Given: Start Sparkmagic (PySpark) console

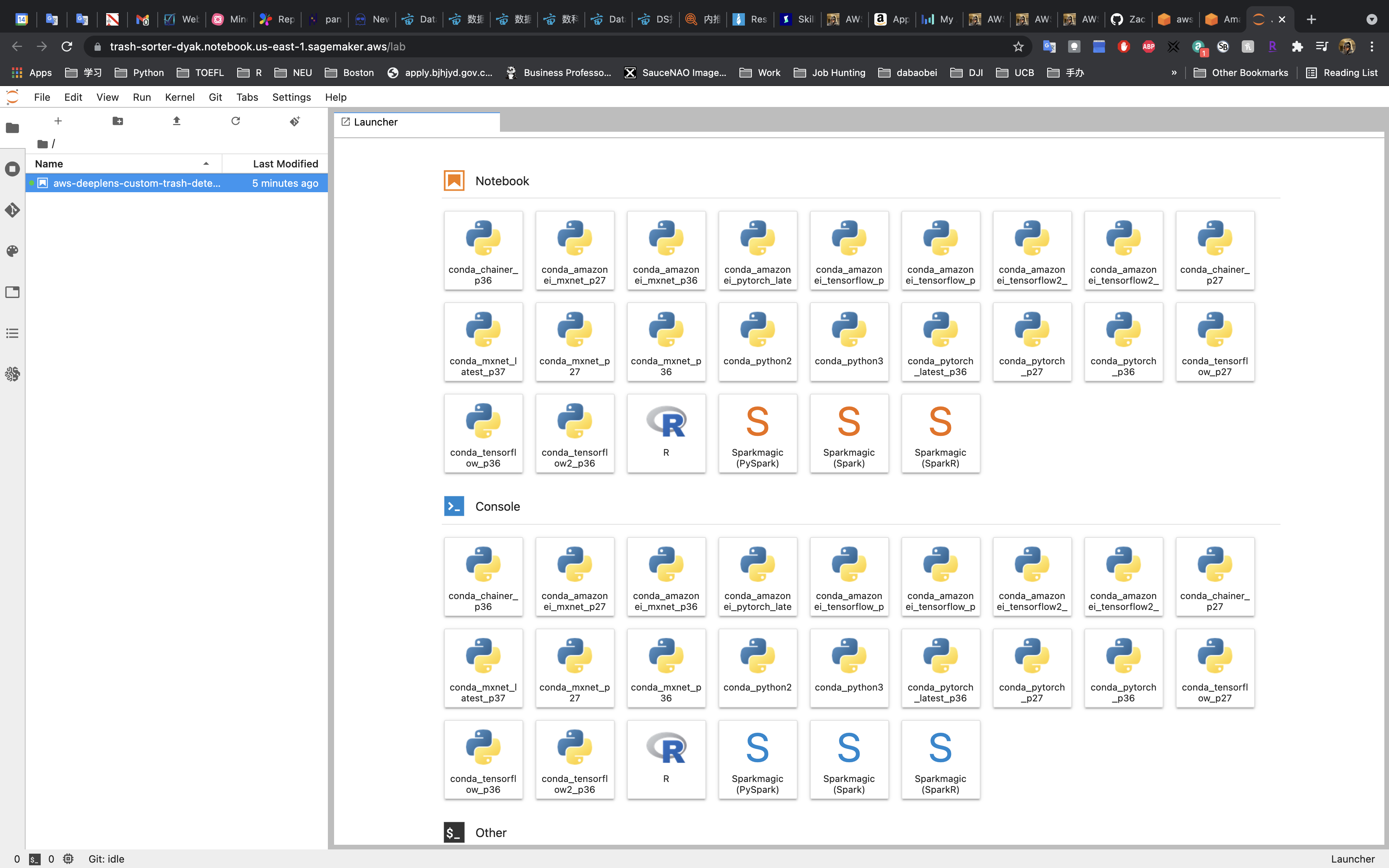Looking at the screenshot, I should 757,759.
